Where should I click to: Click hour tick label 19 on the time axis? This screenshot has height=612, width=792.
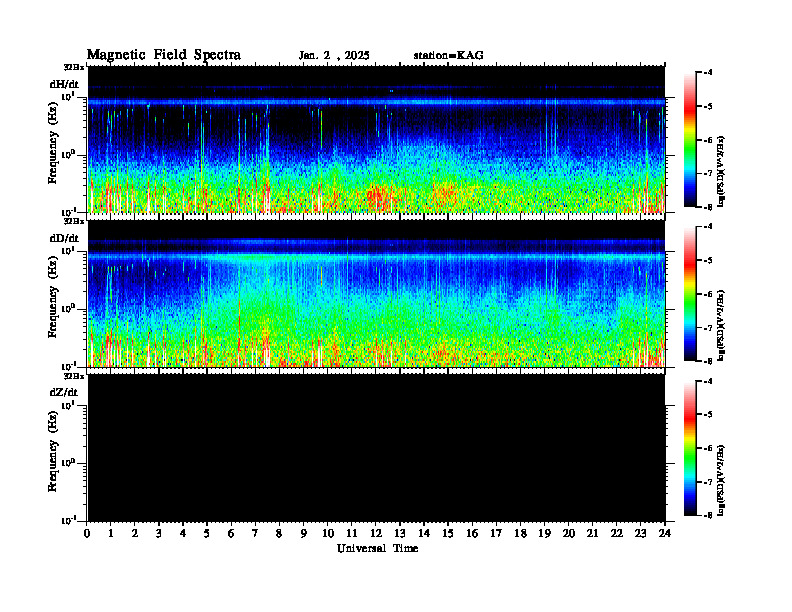click(x=544, y=534)
